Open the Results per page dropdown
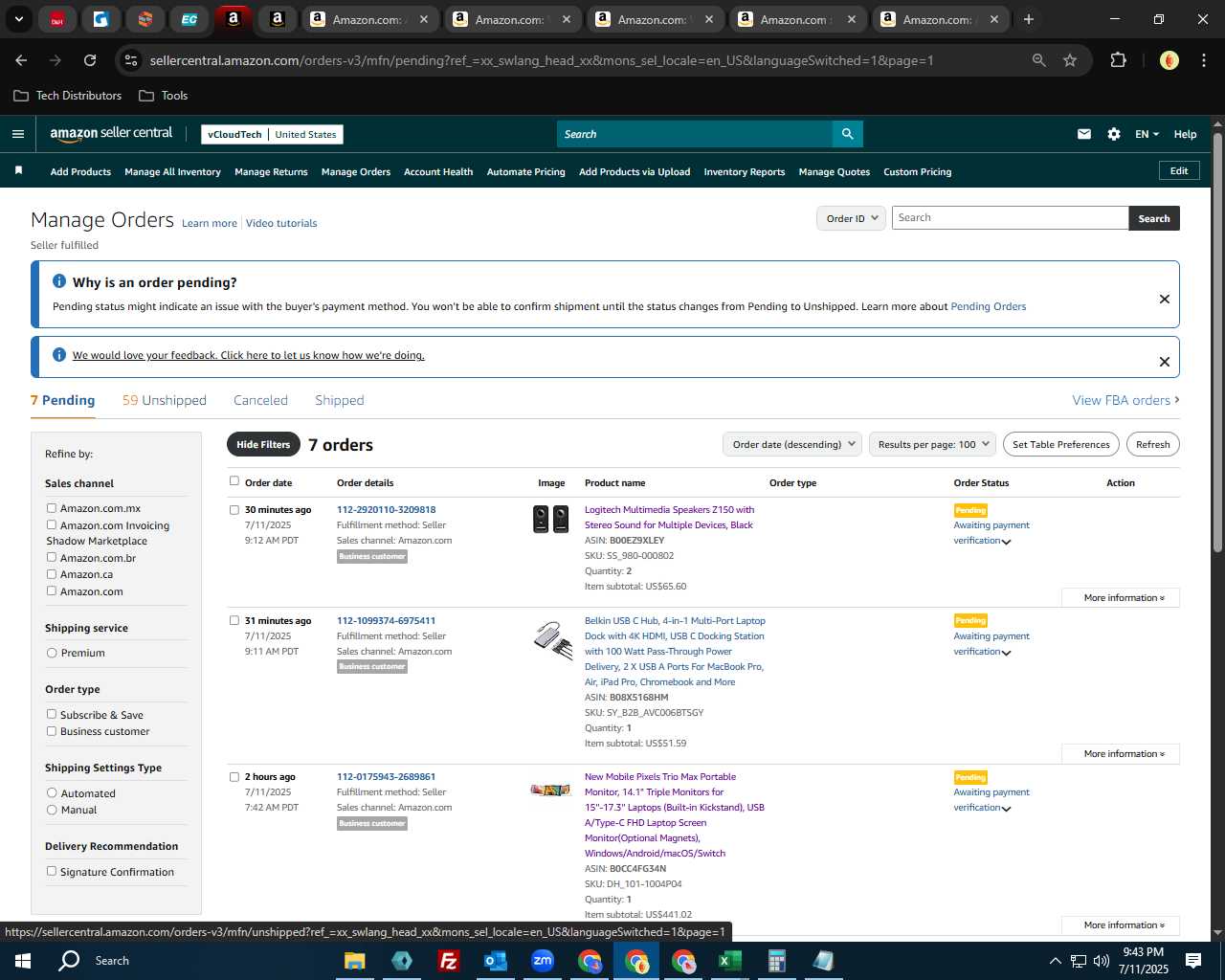Image resolution: width=1225 pixels, height=980 pixels. [x=932, y=444]
